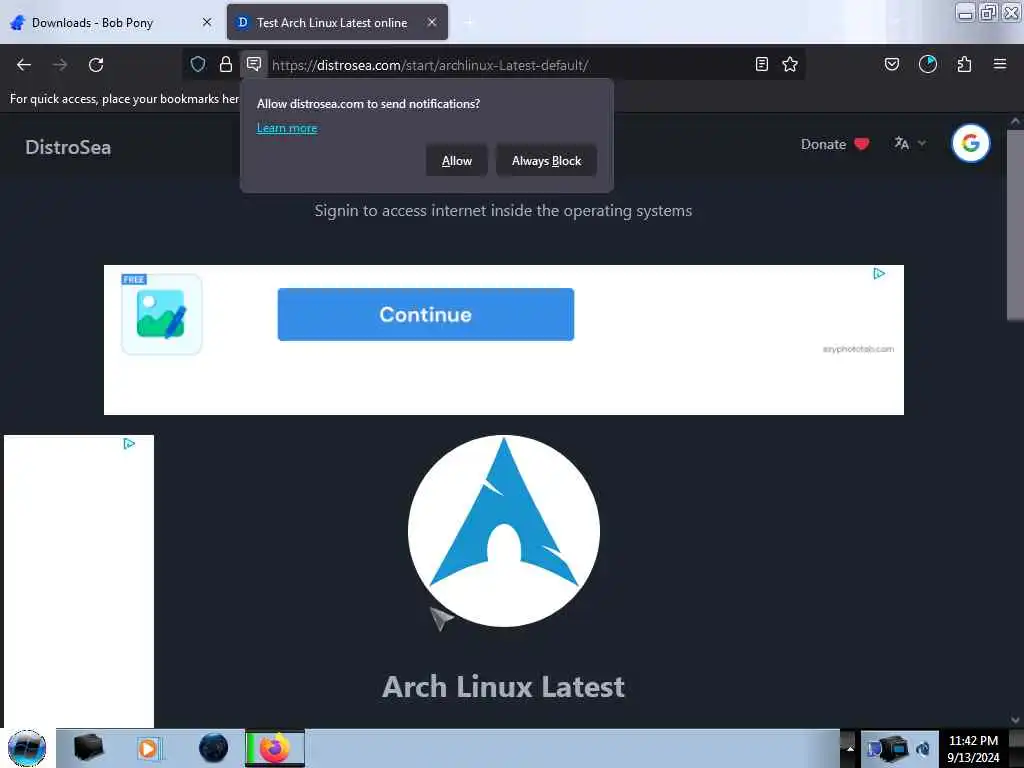Viewport: 1024px width, 768px height.
Task: Open the globe browser taskbar icon
Action: (x=214, y=748)
